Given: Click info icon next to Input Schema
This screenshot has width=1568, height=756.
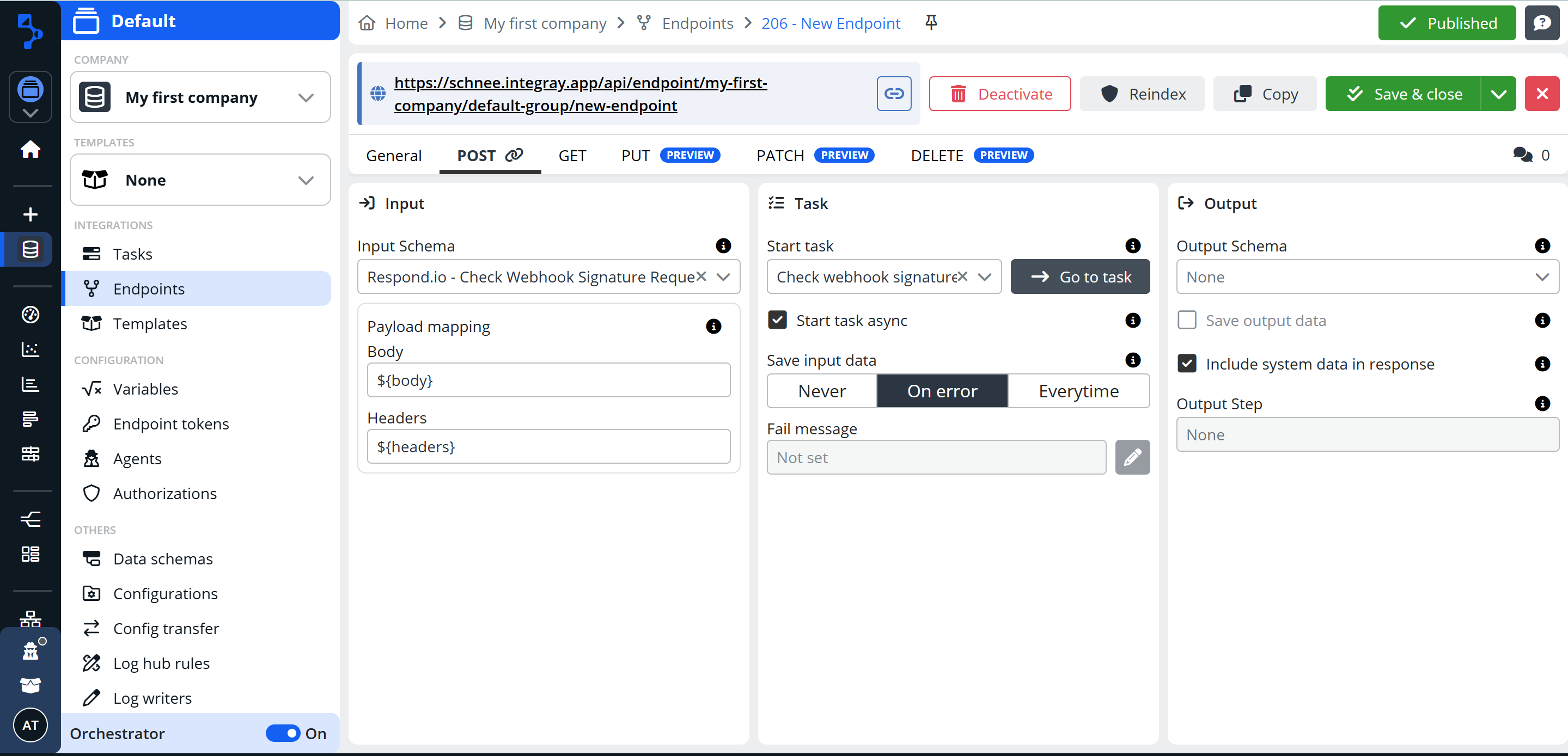Looking at the screenshot, I should pyautogui.click(x=723, y=245).
